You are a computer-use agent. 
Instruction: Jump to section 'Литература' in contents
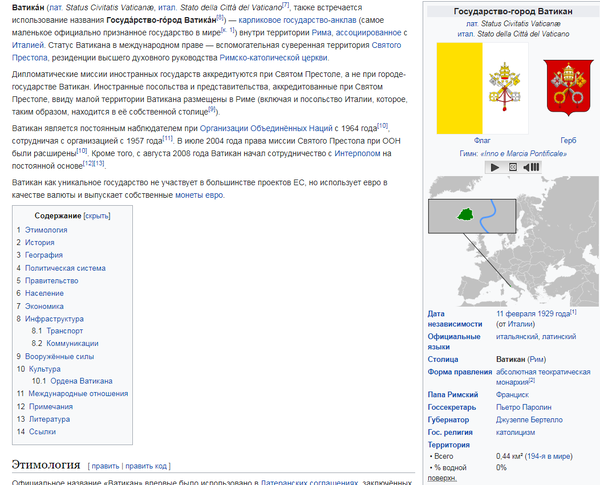pos(49,420)
